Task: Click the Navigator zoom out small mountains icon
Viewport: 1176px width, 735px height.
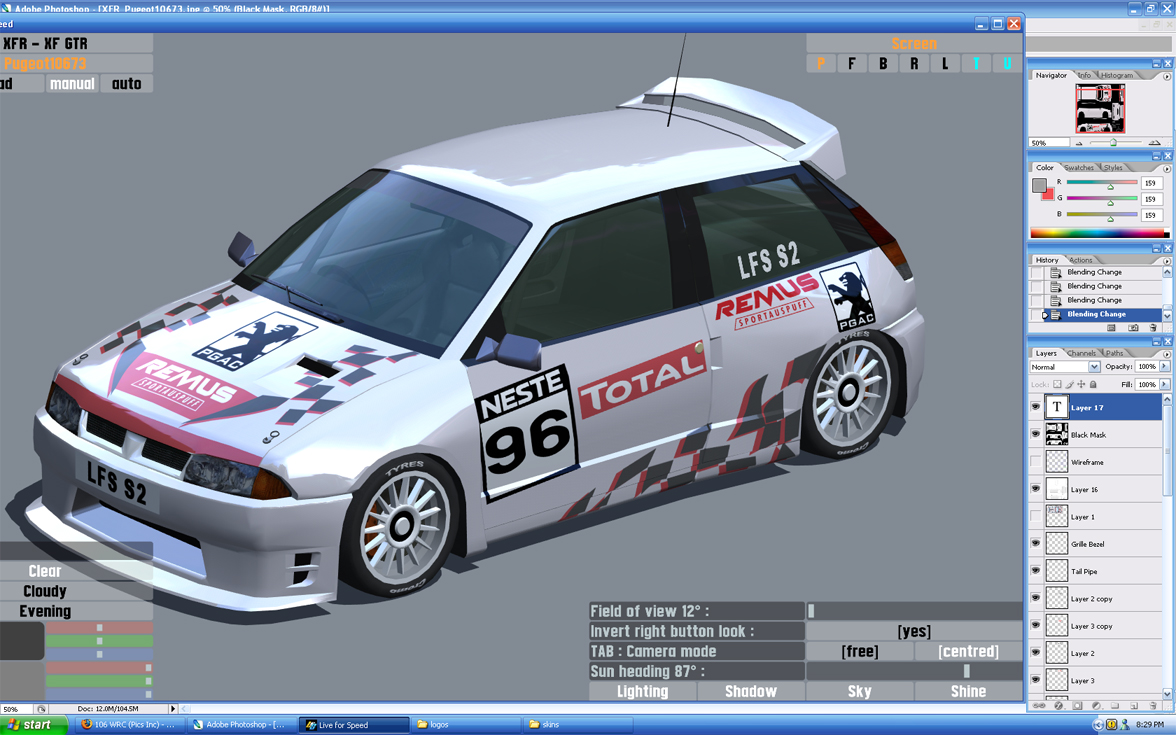Action: click(1079, 142)
